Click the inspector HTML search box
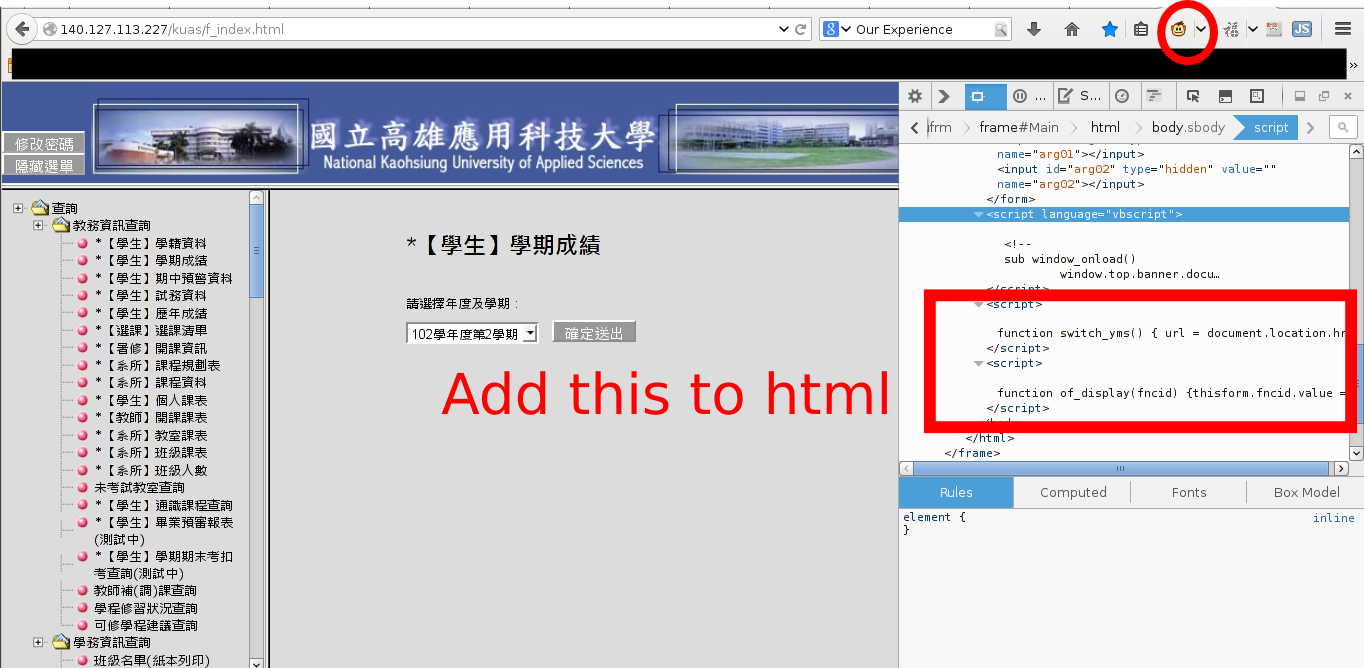Viewport: 1364px width, 668px height. coord(1343,127)
